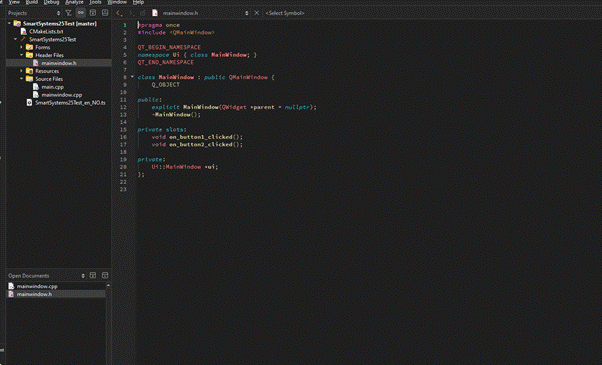This screenshot has width=602, height=365.
Task: Select the Forms folder label
Action: (43, 47)
